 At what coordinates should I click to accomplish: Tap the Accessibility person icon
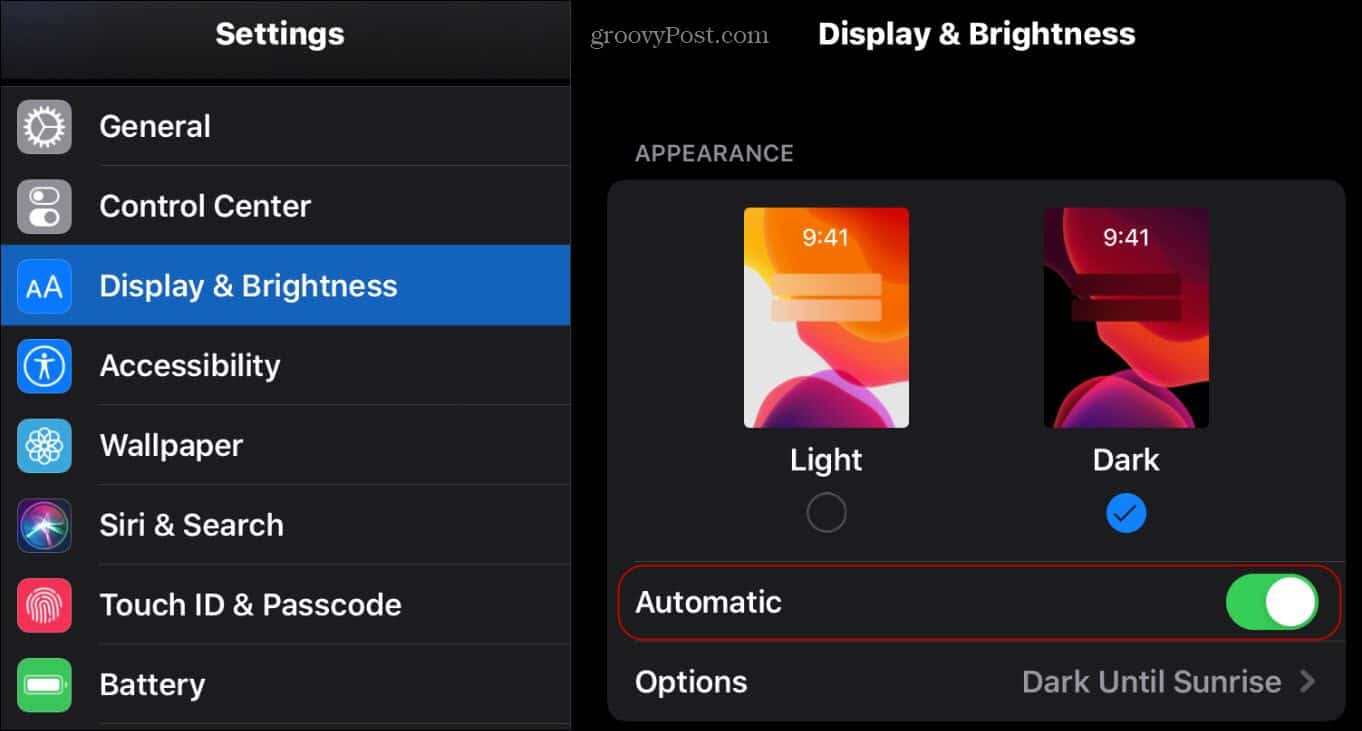(x=44, y=366)
